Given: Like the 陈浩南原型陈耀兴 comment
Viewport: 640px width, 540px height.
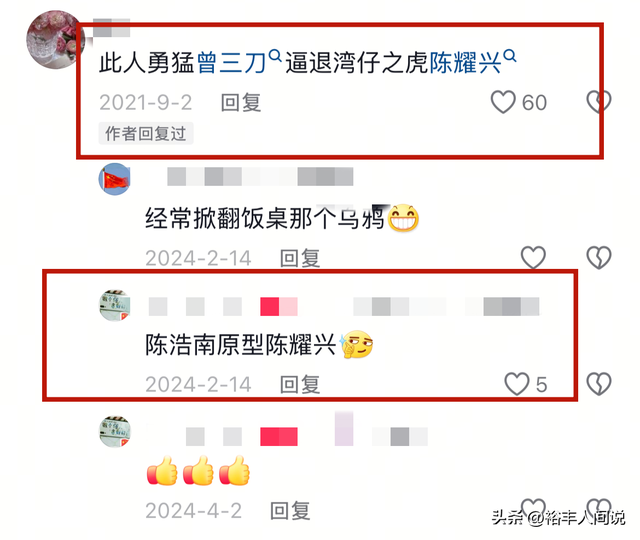Looking at the screenshot, I should [517, 384].
